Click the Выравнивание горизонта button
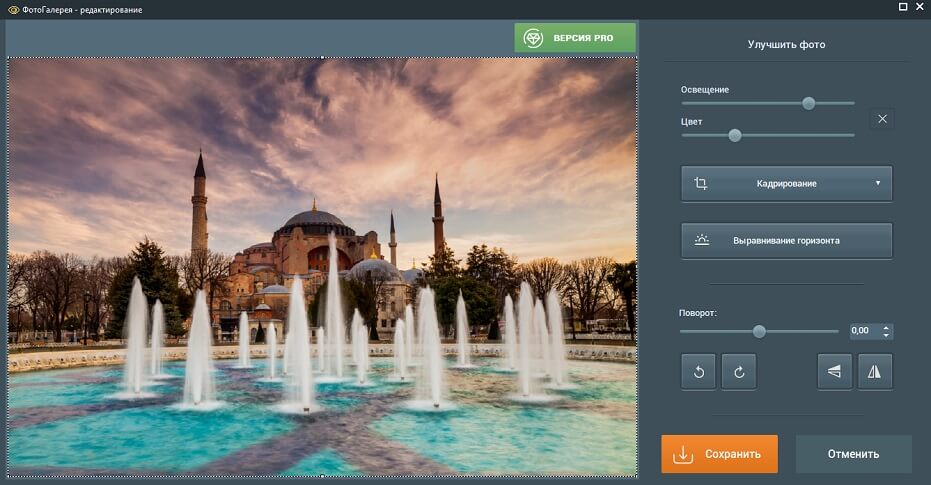This screenshot has height=485, width=931. pos(786,240)
